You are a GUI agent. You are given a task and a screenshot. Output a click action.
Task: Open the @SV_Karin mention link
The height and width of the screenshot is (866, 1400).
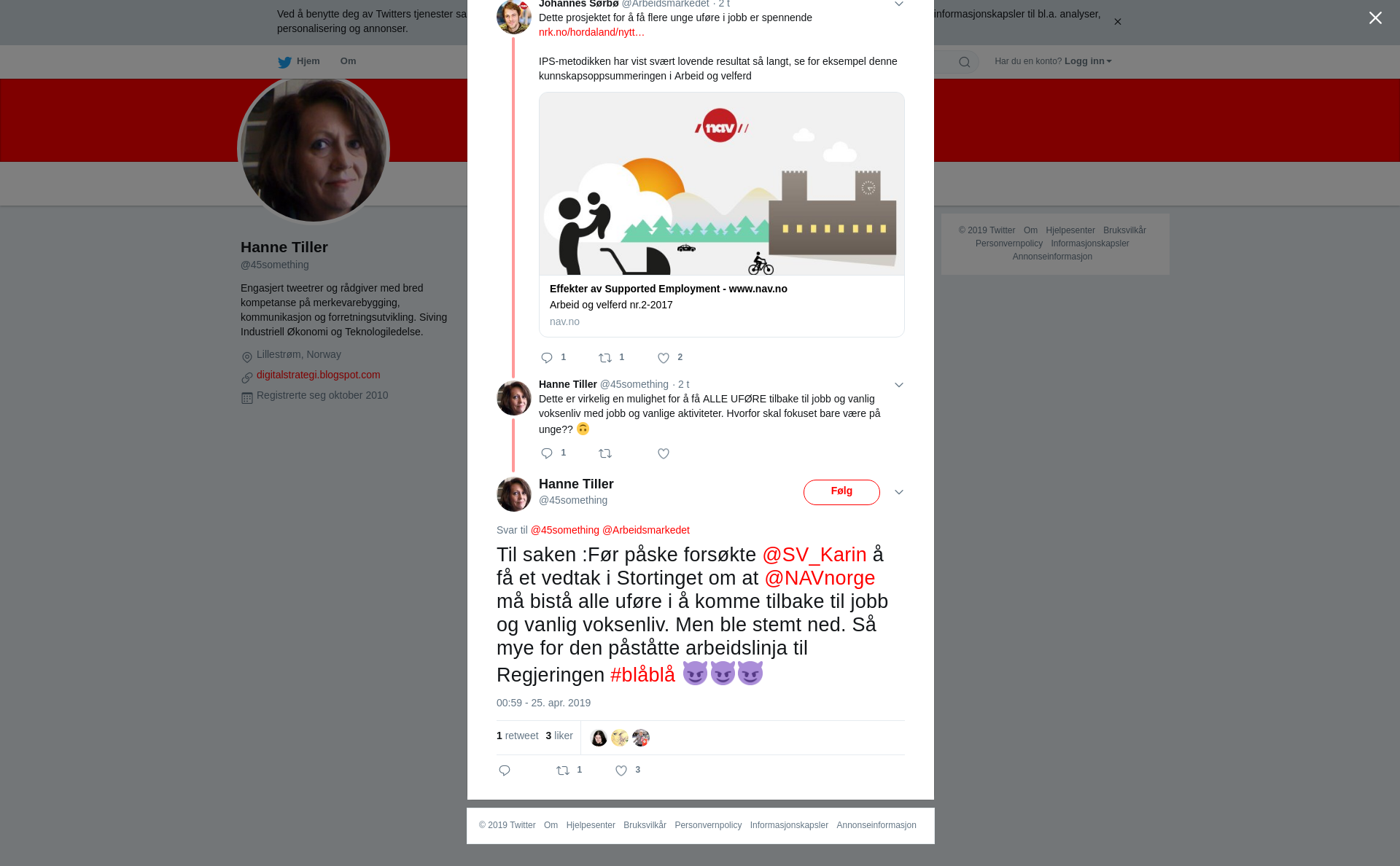(814, 555)
